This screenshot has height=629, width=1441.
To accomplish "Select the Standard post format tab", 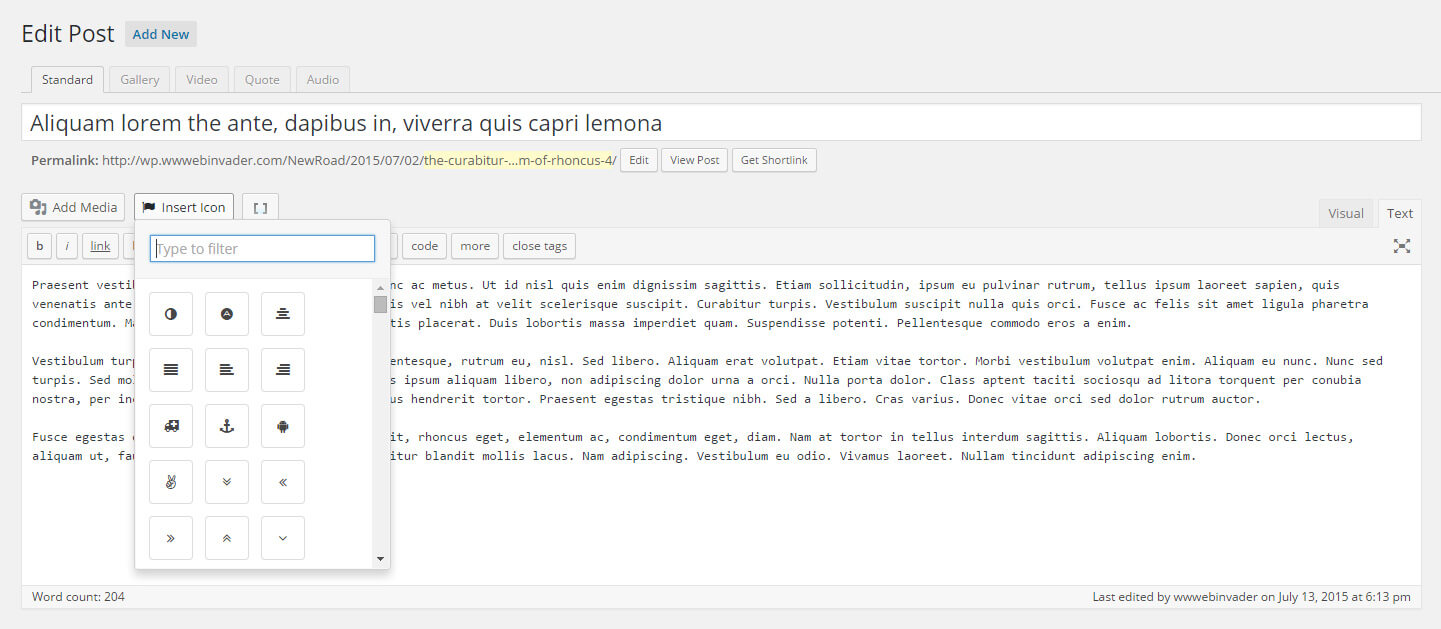I will tap(68, 80).
